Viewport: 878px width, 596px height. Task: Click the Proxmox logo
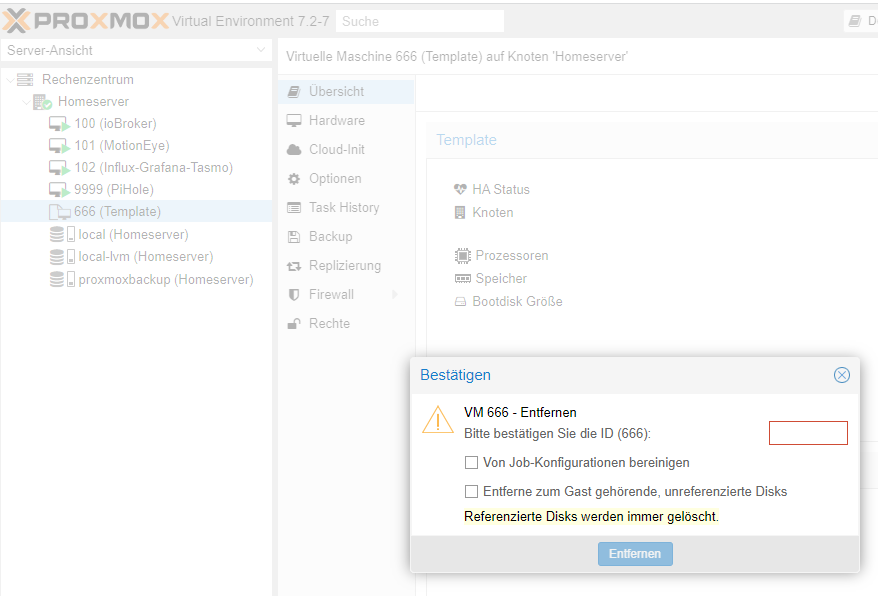coord(85,21)
